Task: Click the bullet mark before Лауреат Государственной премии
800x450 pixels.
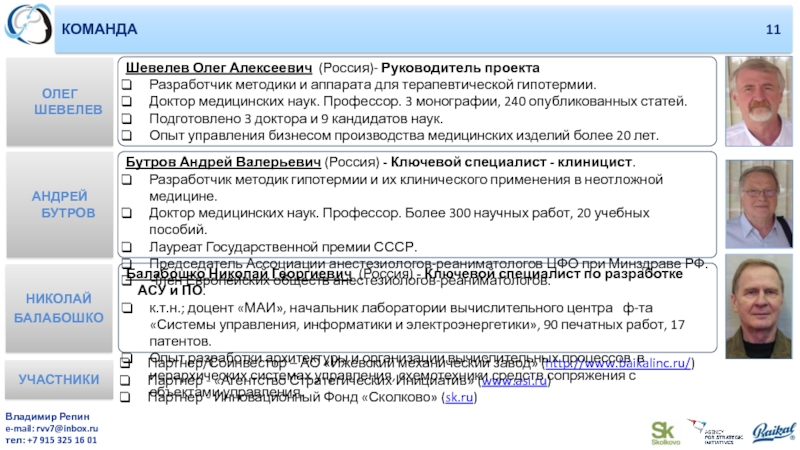Action: point(127,247)
